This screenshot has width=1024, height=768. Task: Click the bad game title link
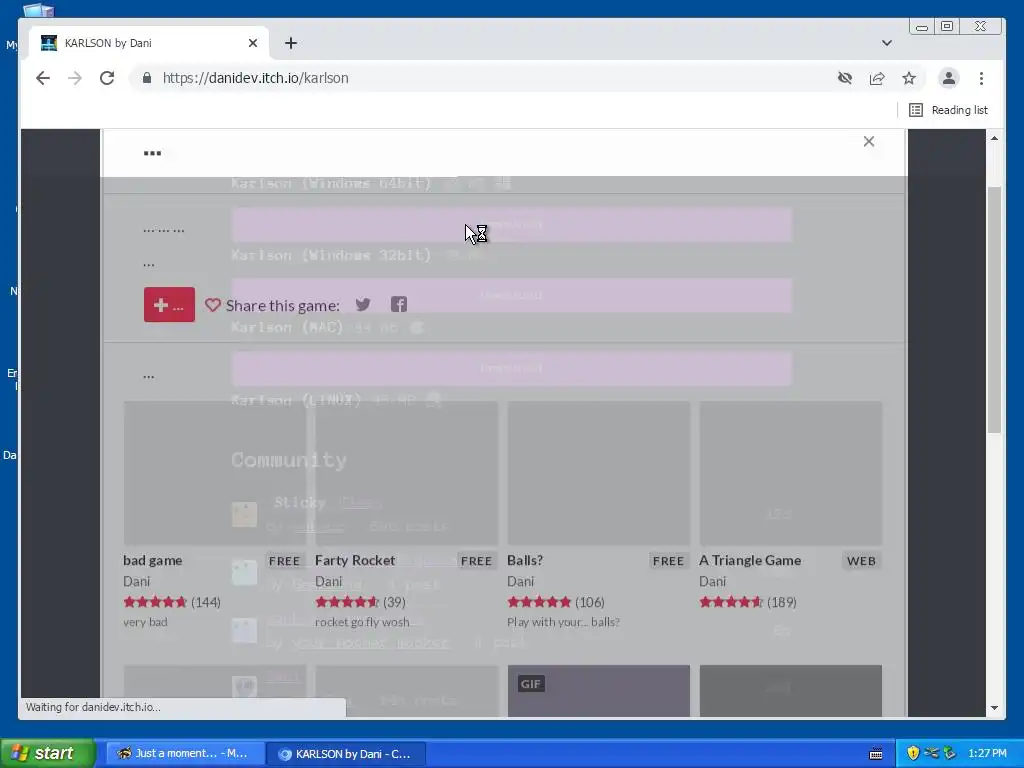click(153, 560)
